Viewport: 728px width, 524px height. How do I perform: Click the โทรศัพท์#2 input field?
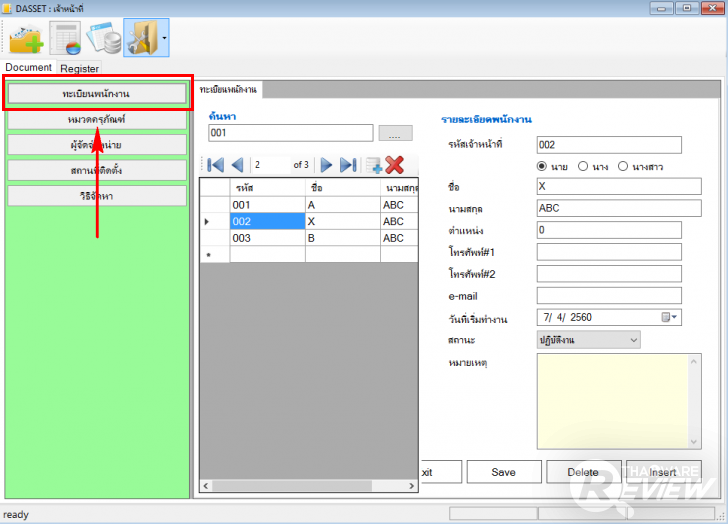pos(609,273)
